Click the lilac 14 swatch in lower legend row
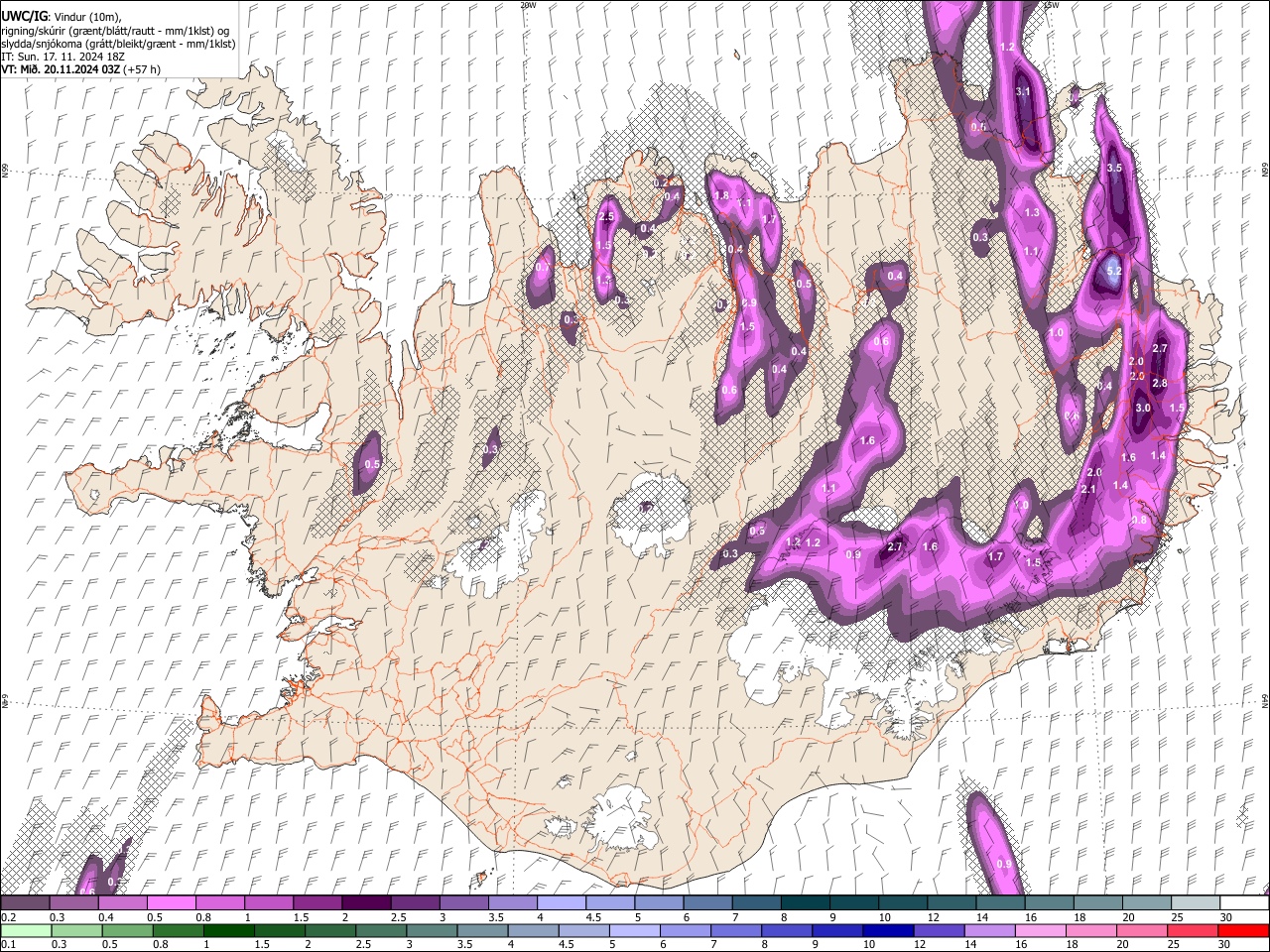 989,931
